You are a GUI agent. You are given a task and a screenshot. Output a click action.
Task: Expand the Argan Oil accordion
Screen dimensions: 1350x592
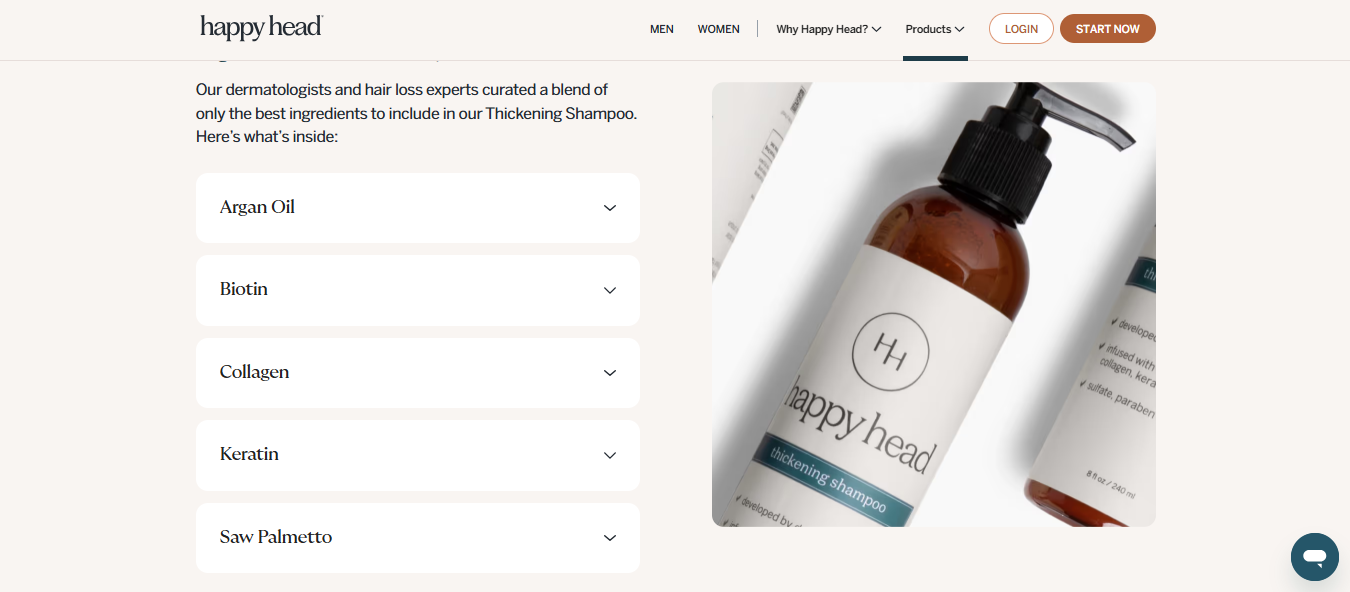click(x=417, y=208)
